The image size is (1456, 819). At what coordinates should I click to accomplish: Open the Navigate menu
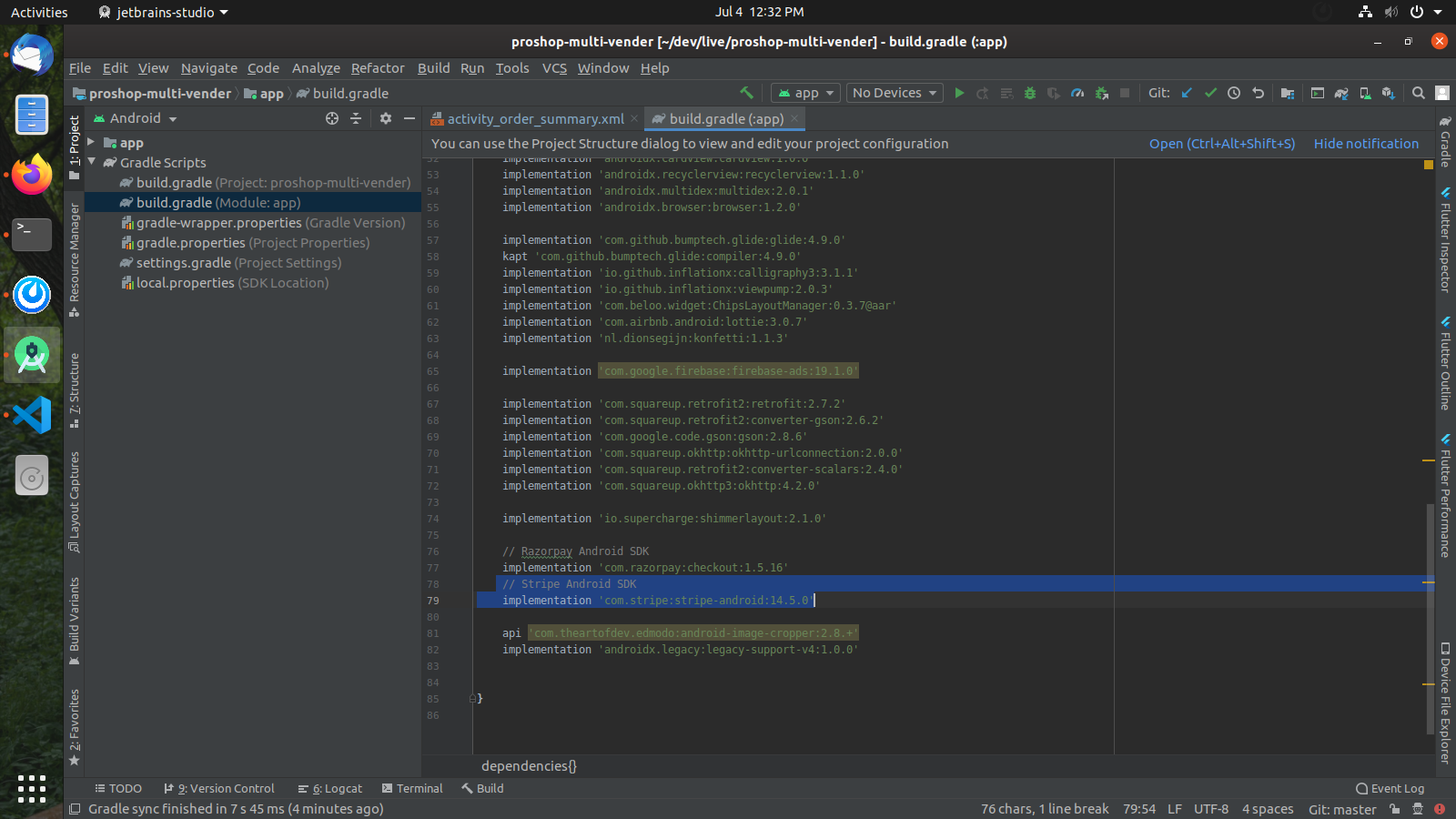(208, 68)
